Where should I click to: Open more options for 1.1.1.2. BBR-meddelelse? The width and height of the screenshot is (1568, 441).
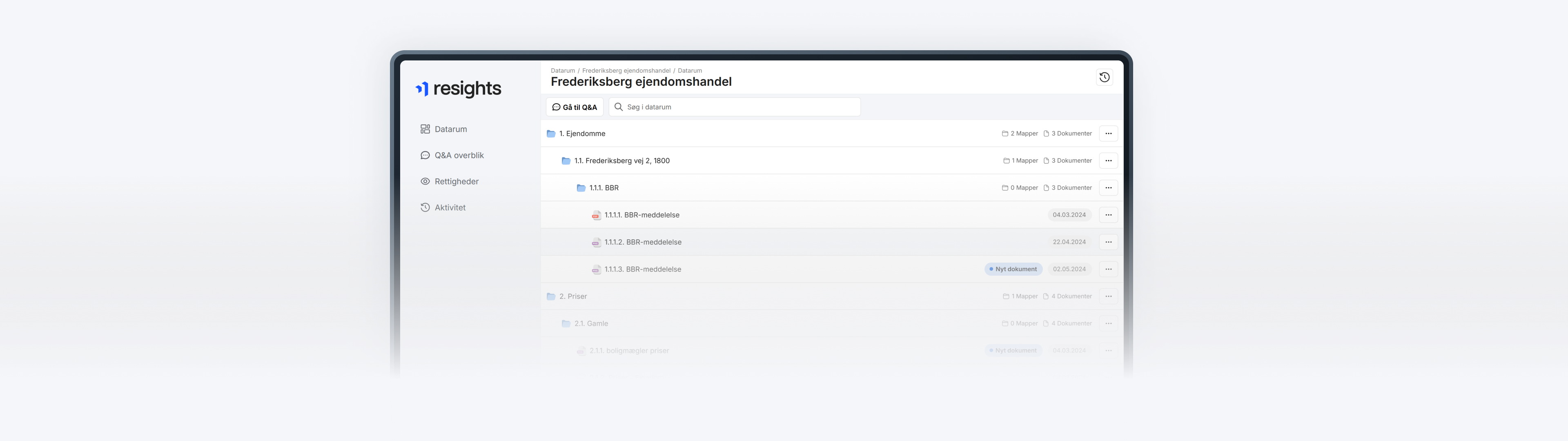coord(1108,242)
